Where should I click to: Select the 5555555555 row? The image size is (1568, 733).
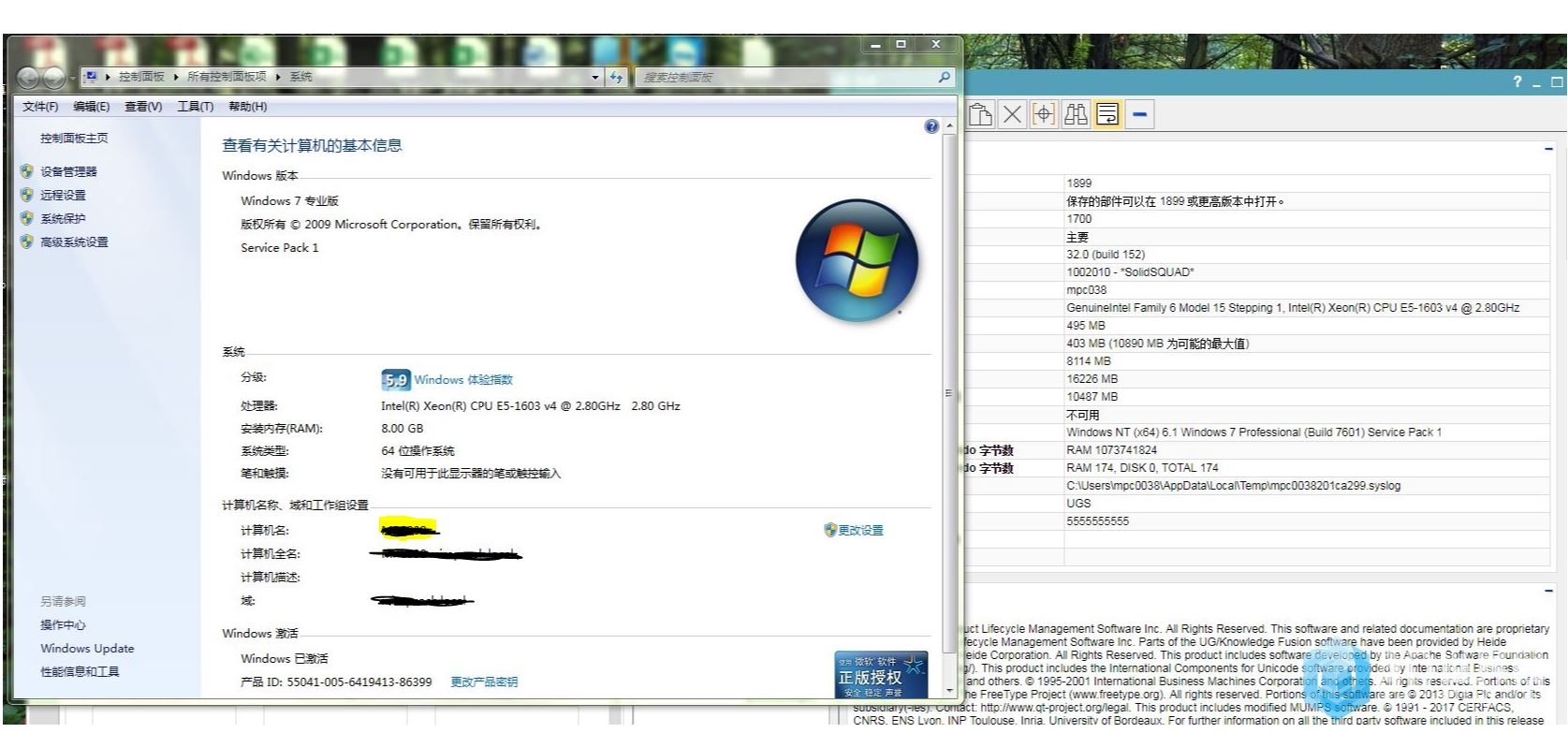[x=1307, y=521]
